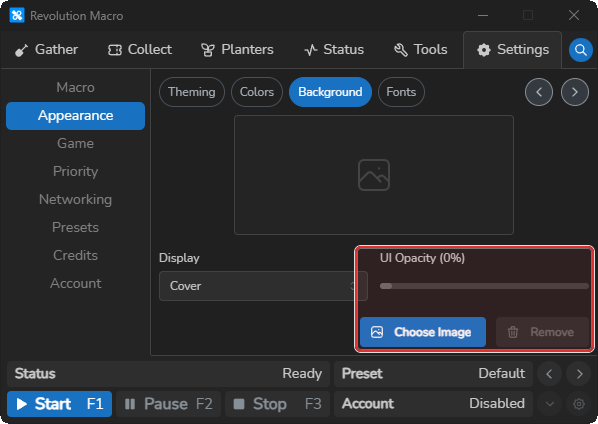Viewport: 598px width, 424px height.
Task: Click the Revolution Macro app logo
Action: click(17, 15)
